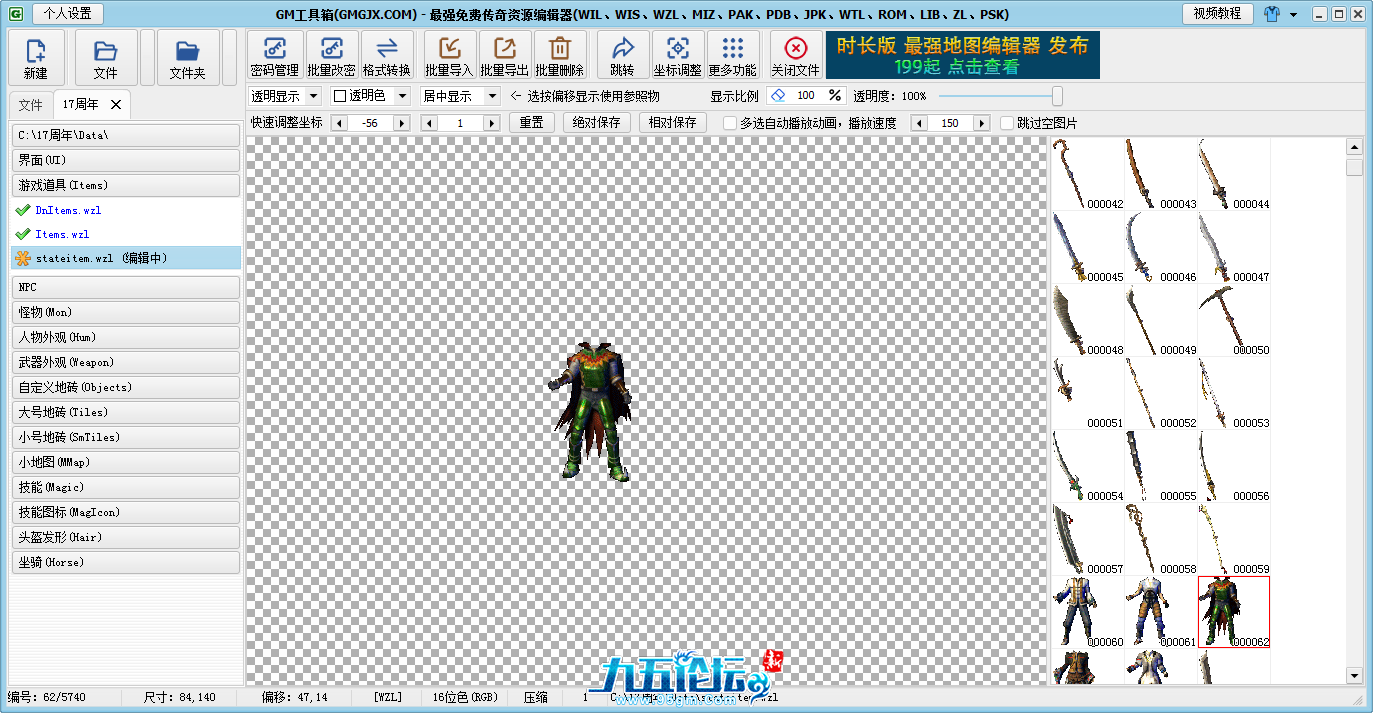Increase Y coordinate value 1 with right arrow
The image size is (1373, 713).
coord(491,123)
